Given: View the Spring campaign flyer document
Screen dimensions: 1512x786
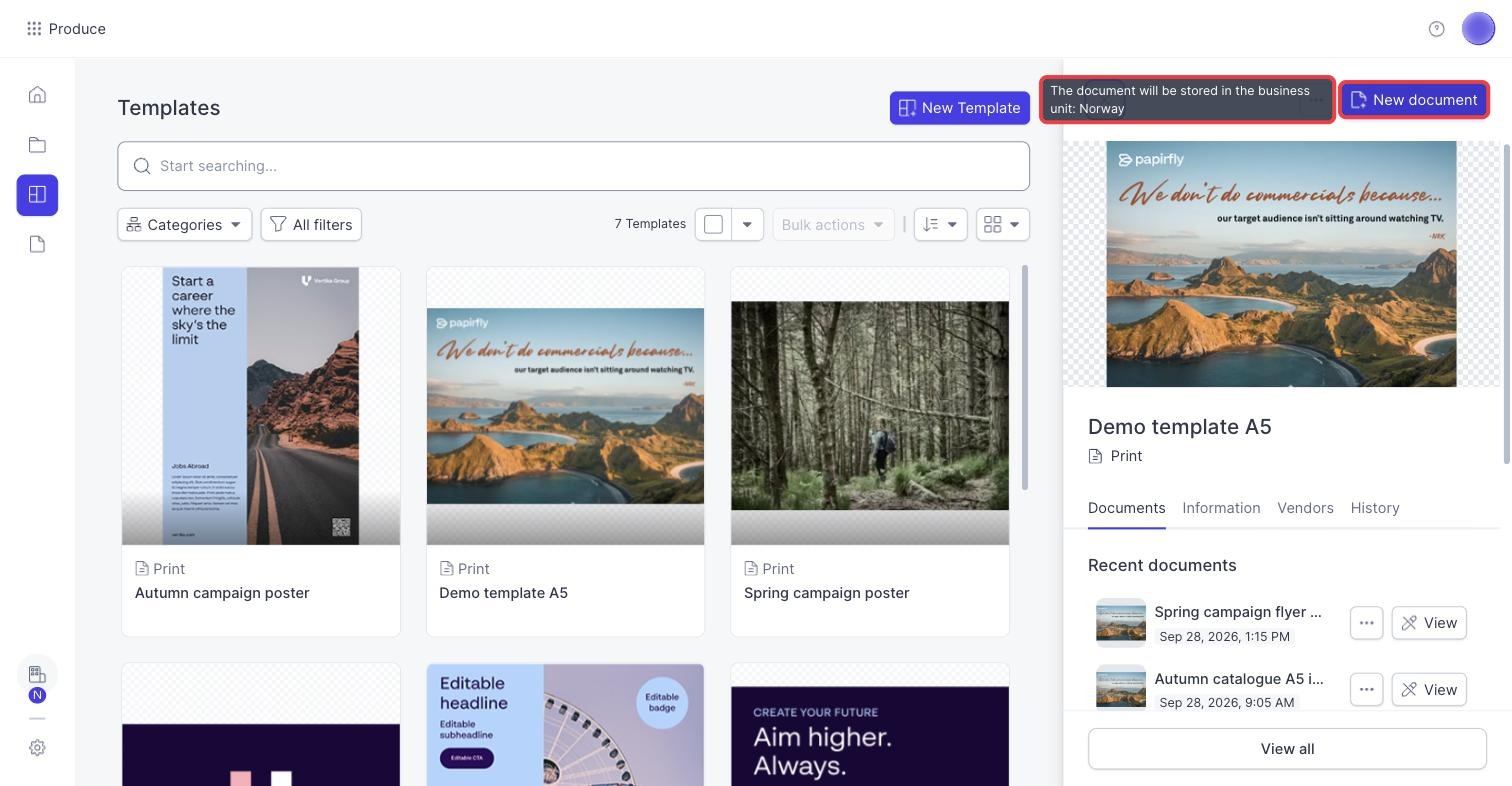Looking at the screenshot, I should [x=1429, y=623].
